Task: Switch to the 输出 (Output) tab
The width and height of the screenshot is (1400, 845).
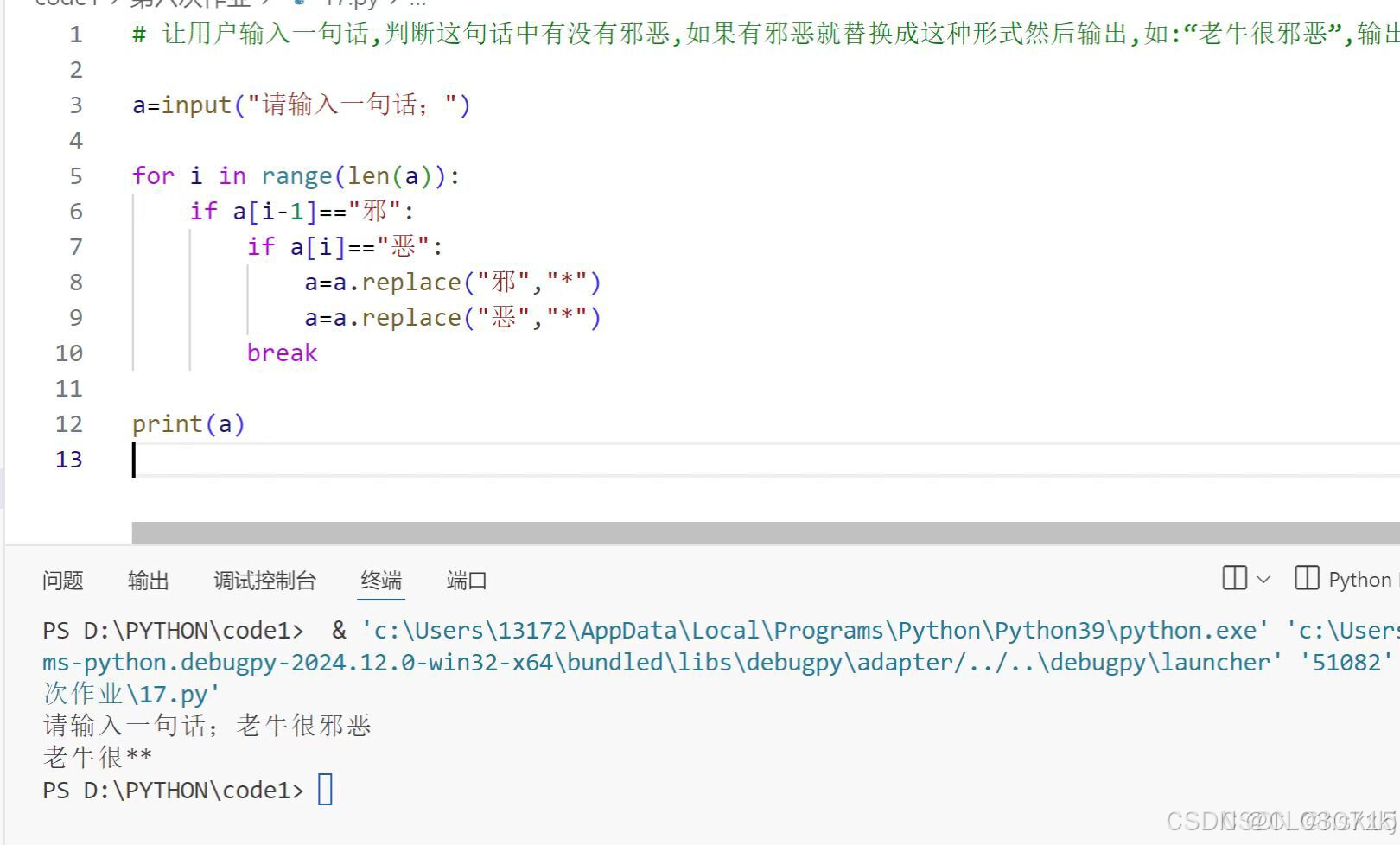Action: pos(148,581)
